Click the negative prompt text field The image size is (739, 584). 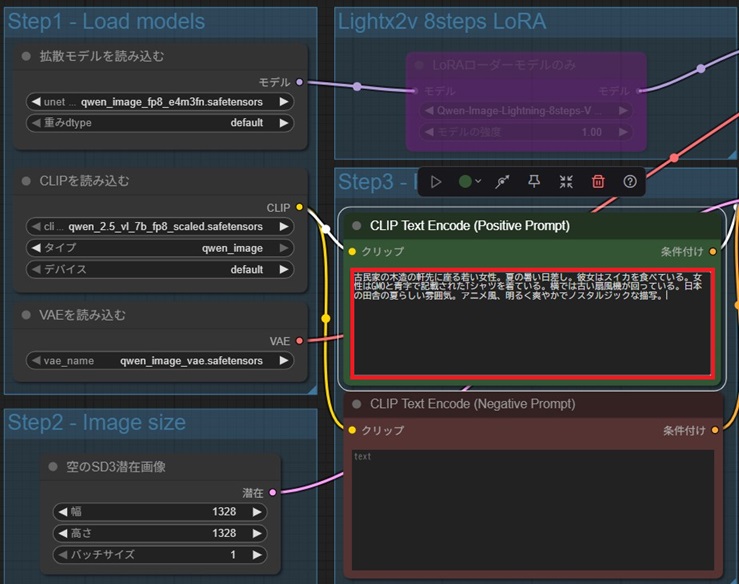coord(532,508)
